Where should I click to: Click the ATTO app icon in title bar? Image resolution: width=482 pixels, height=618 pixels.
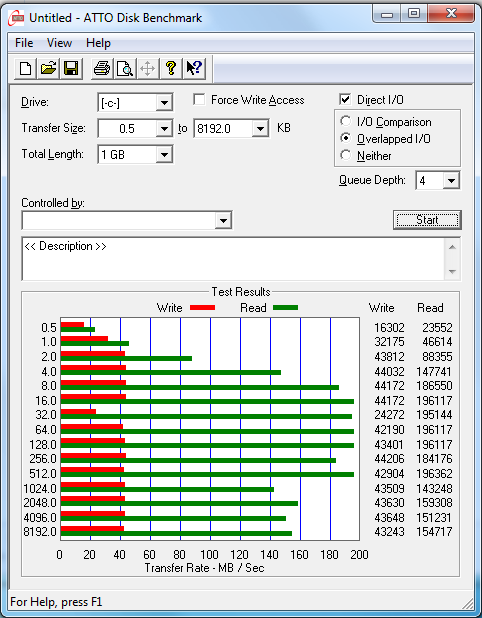[16, 18]
